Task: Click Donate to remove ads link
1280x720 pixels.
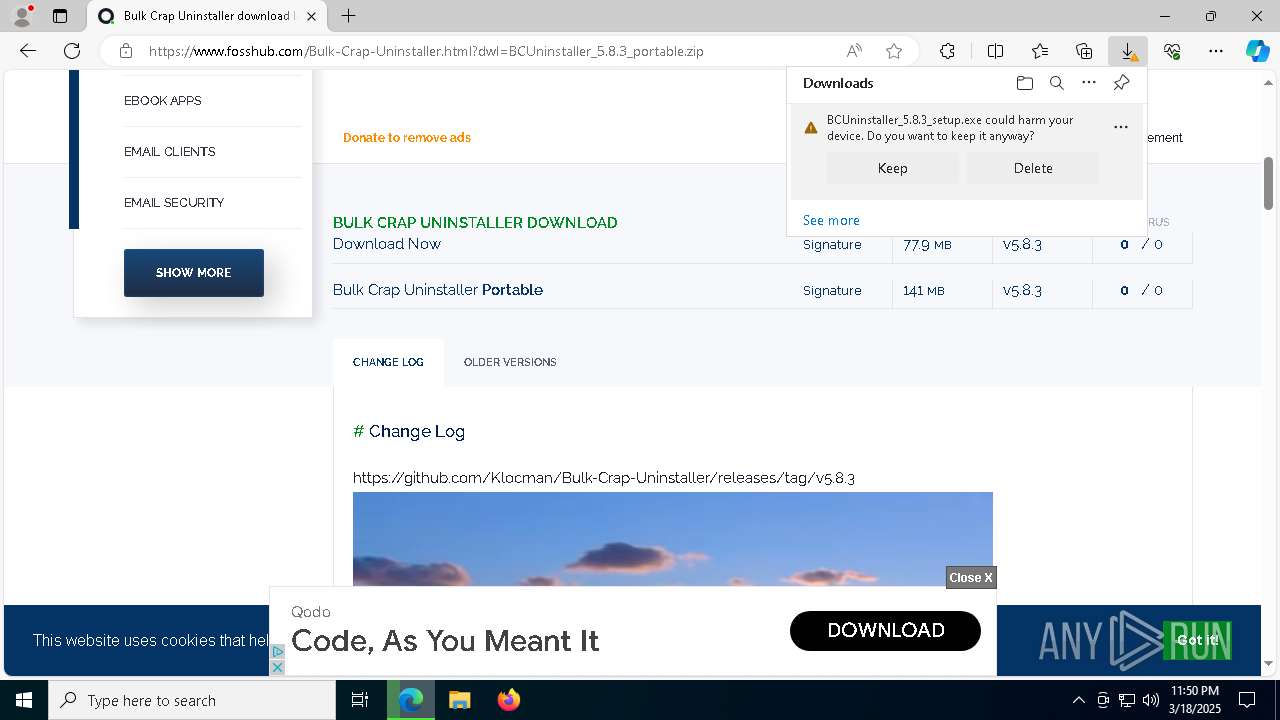Action: pyautogui.click(x=407, y=138)
